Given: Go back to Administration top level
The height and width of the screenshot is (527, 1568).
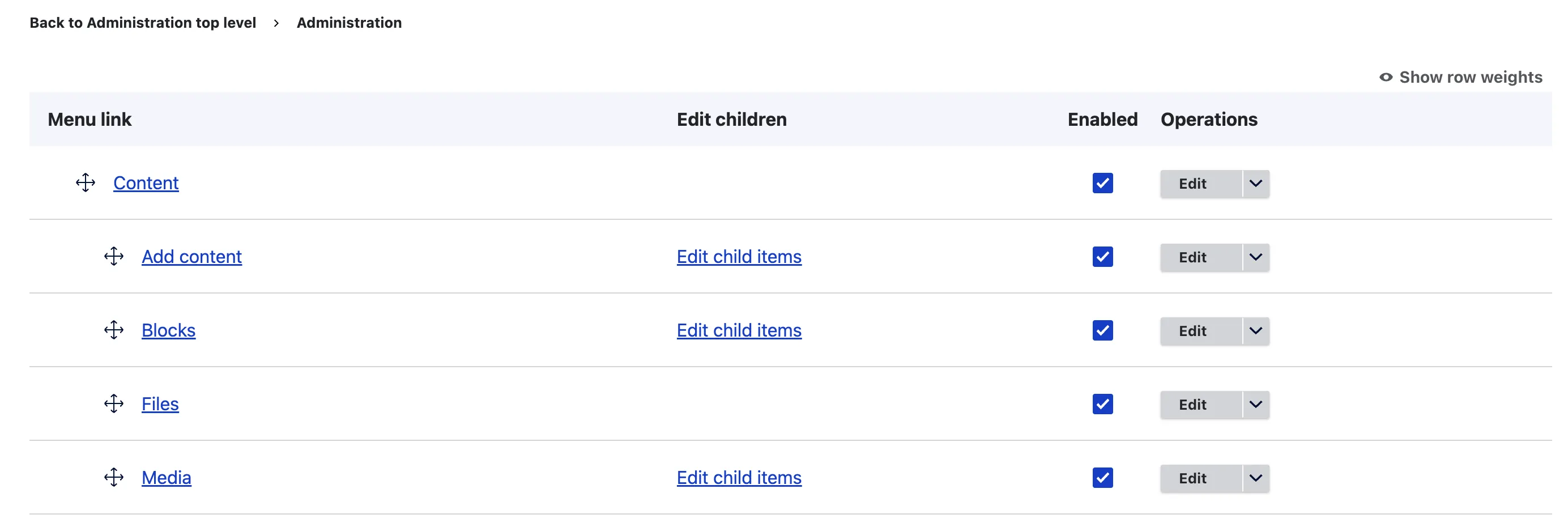Looking at the screenshot, I should coord(142,23).
